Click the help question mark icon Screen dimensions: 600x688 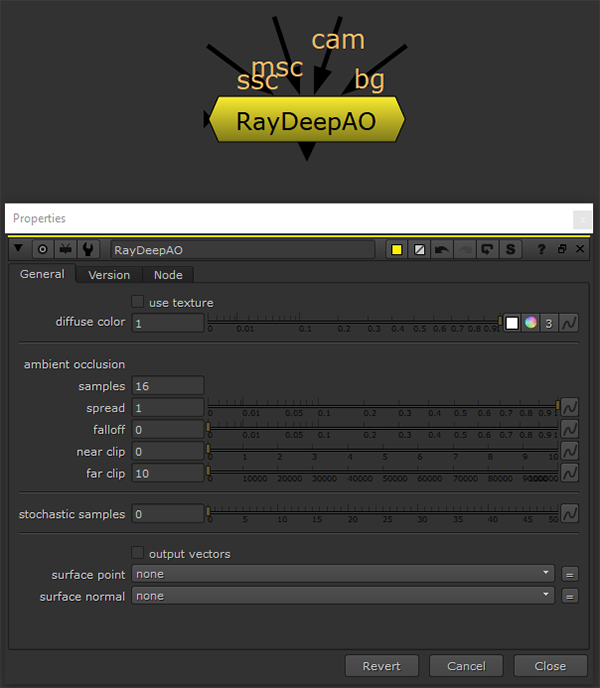click(x=542, y=249)
